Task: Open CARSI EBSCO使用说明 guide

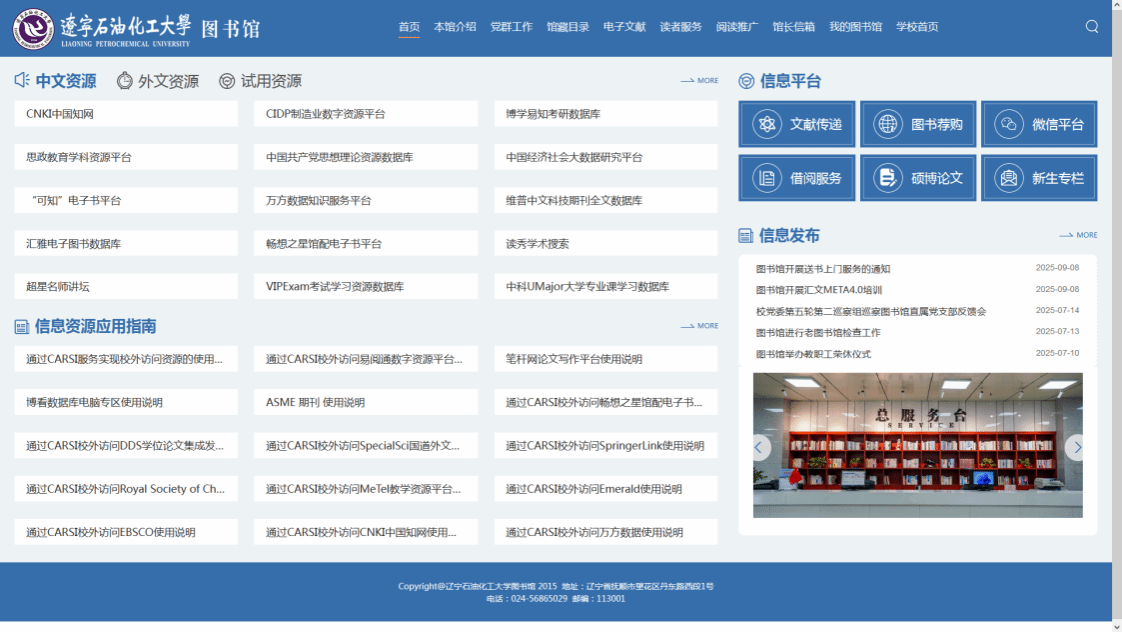Action: (126, 532)
